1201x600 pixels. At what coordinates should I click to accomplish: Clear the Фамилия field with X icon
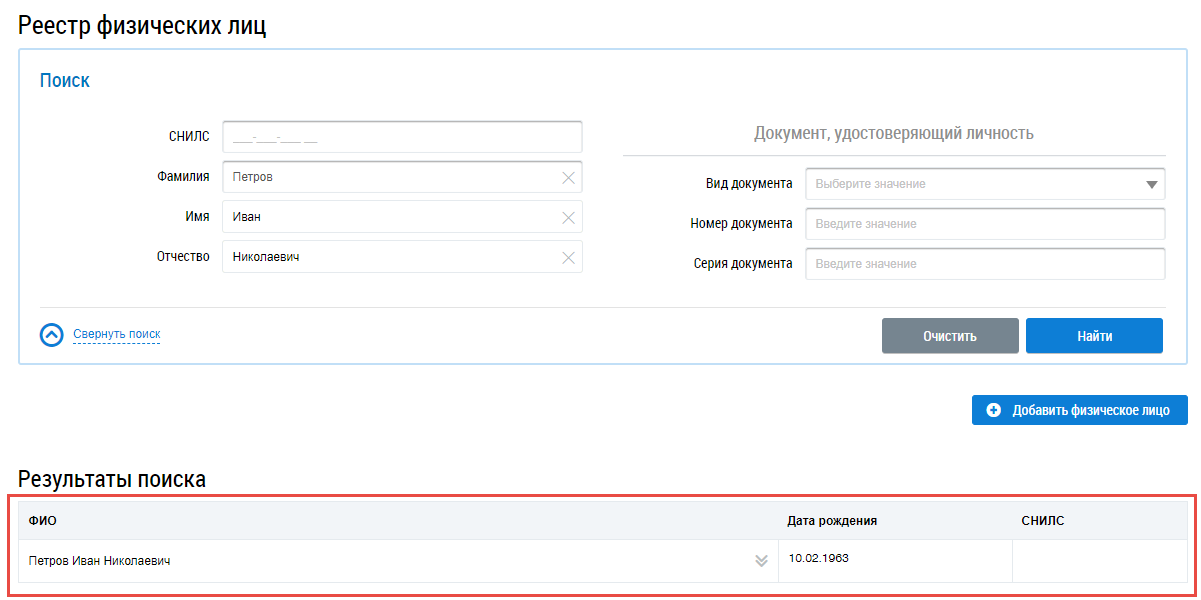[568, 178]
